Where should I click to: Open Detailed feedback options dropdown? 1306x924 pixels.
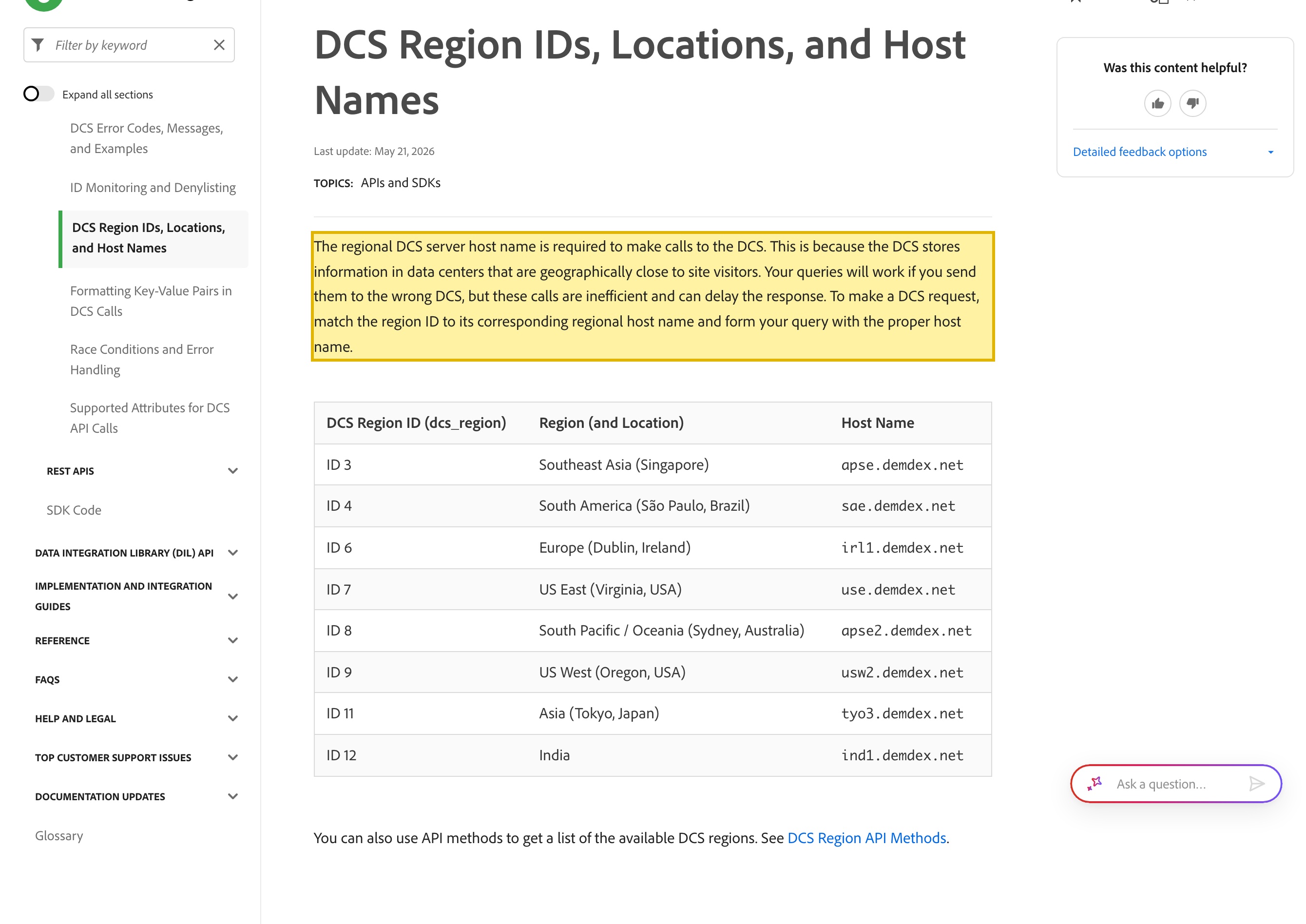click(1174, 152)
